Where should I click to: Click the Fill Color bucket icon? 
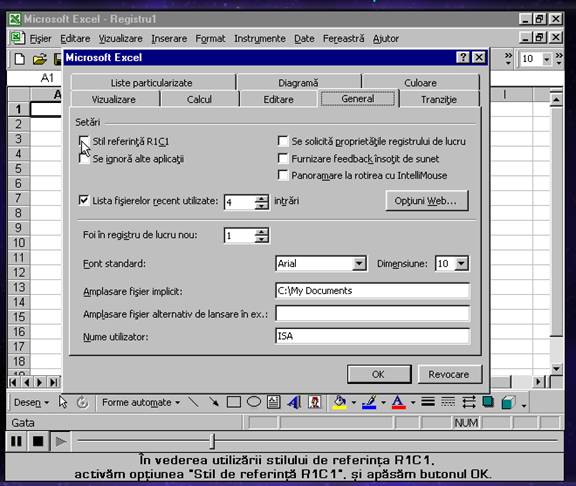click(x=339, y=402)
